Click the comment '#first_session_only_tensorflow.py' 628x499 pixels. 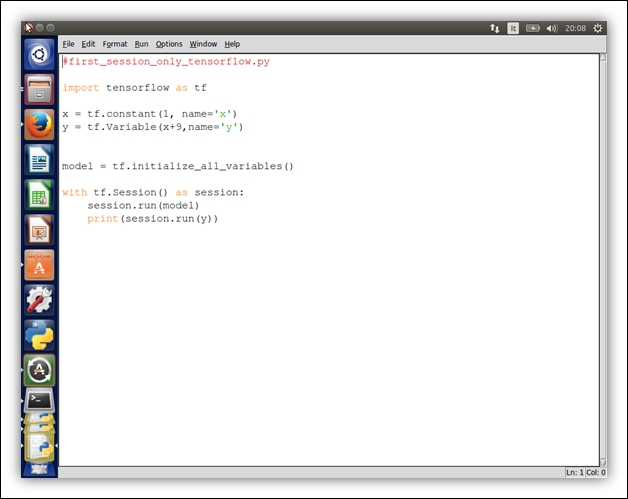pyautogui.click(x=166, y=62)
